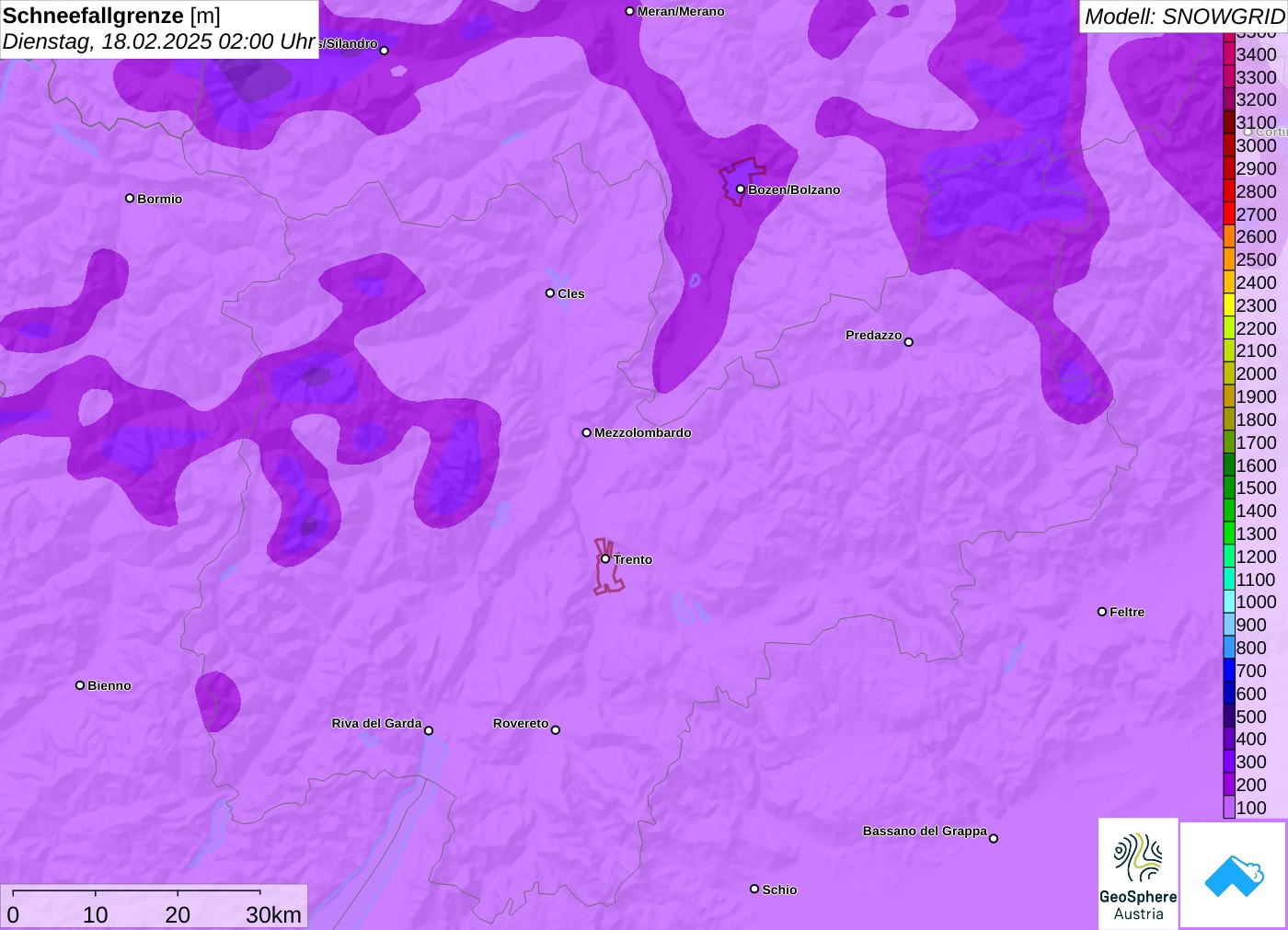The height and width of the screenshot is (930, 1288).
Task: Click the 10 mark on scale bar
Action: pyautogui.click(x=96, y=914)
